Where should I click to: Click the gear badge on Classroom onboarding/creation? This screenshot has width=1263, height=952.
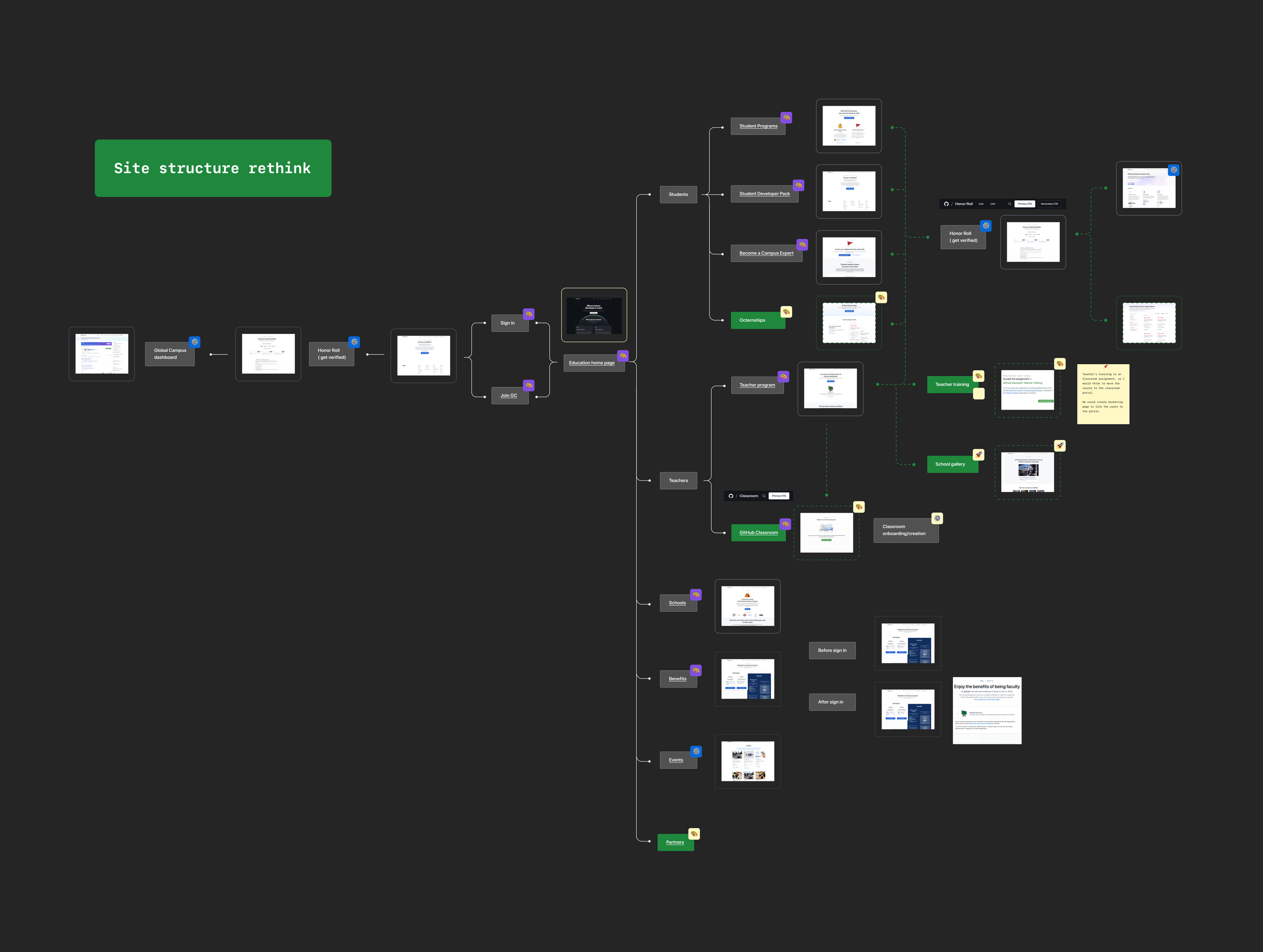[937, 518]
